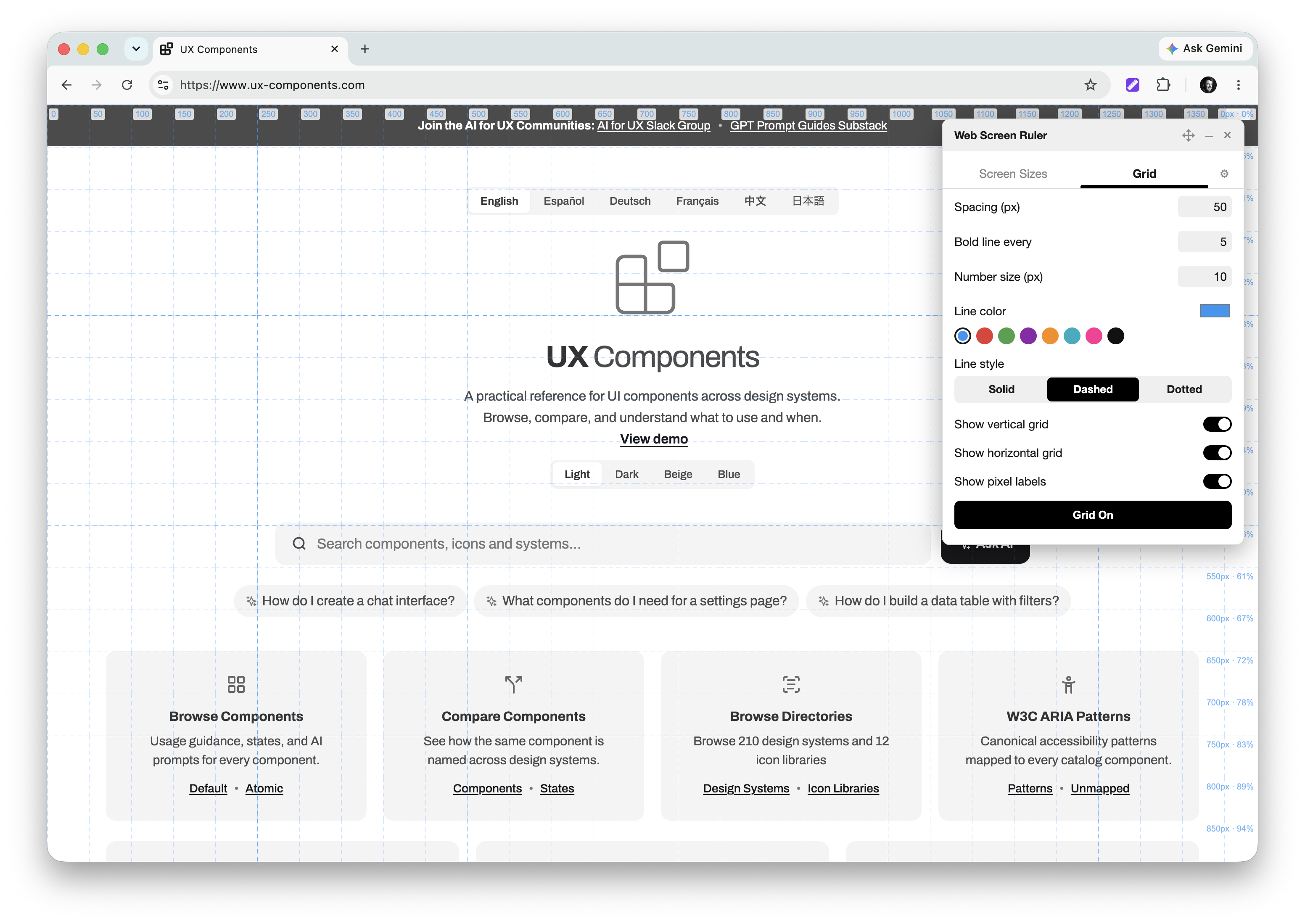Open the Extensions puzzle icon
The image size is (1305, 924).
1163,85
